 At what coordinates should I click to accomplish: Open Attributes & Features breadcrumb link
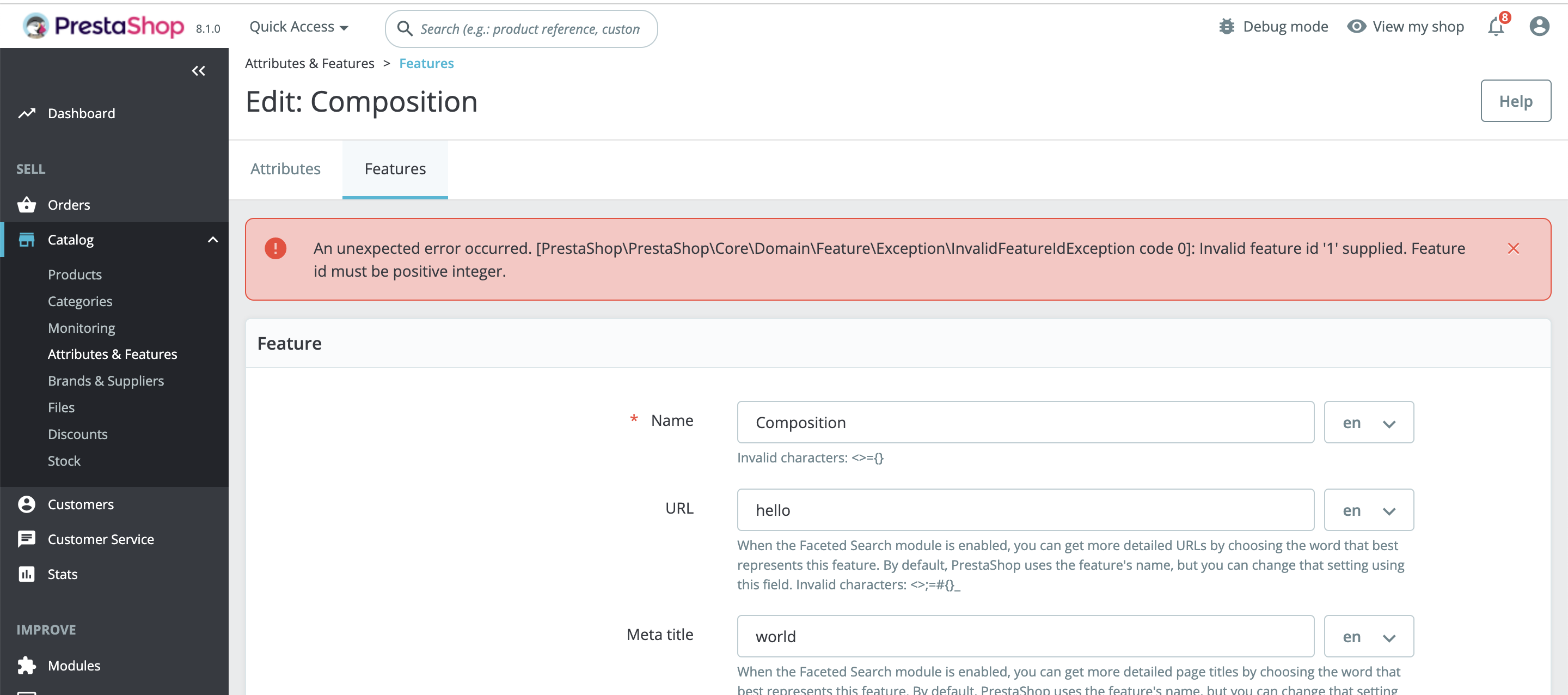pos(309,63)
